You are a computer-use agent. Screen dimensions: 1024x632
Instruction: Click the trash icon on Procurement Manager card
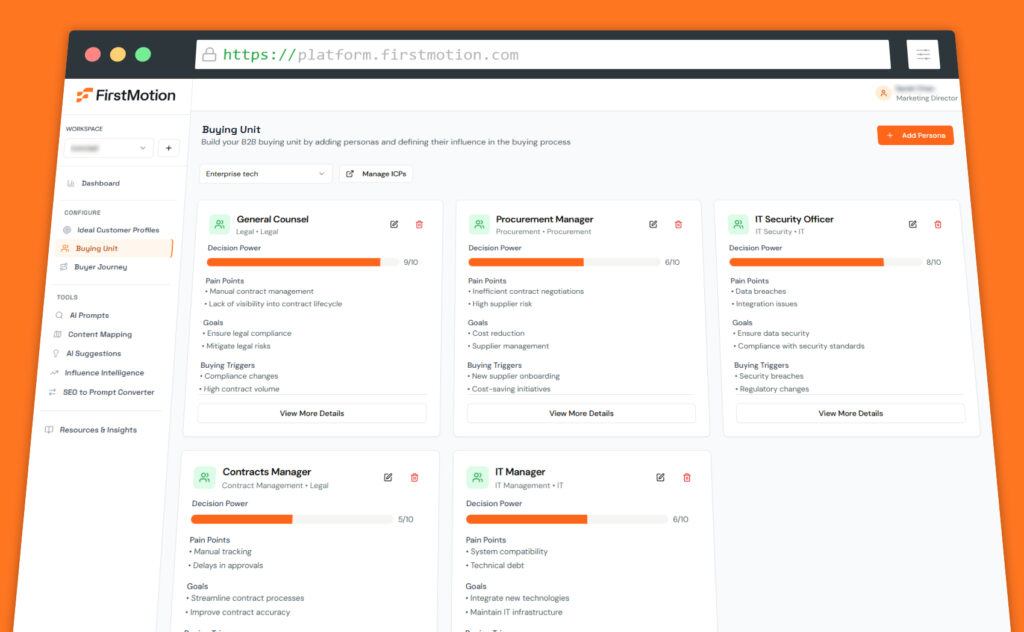click(678, 224)
